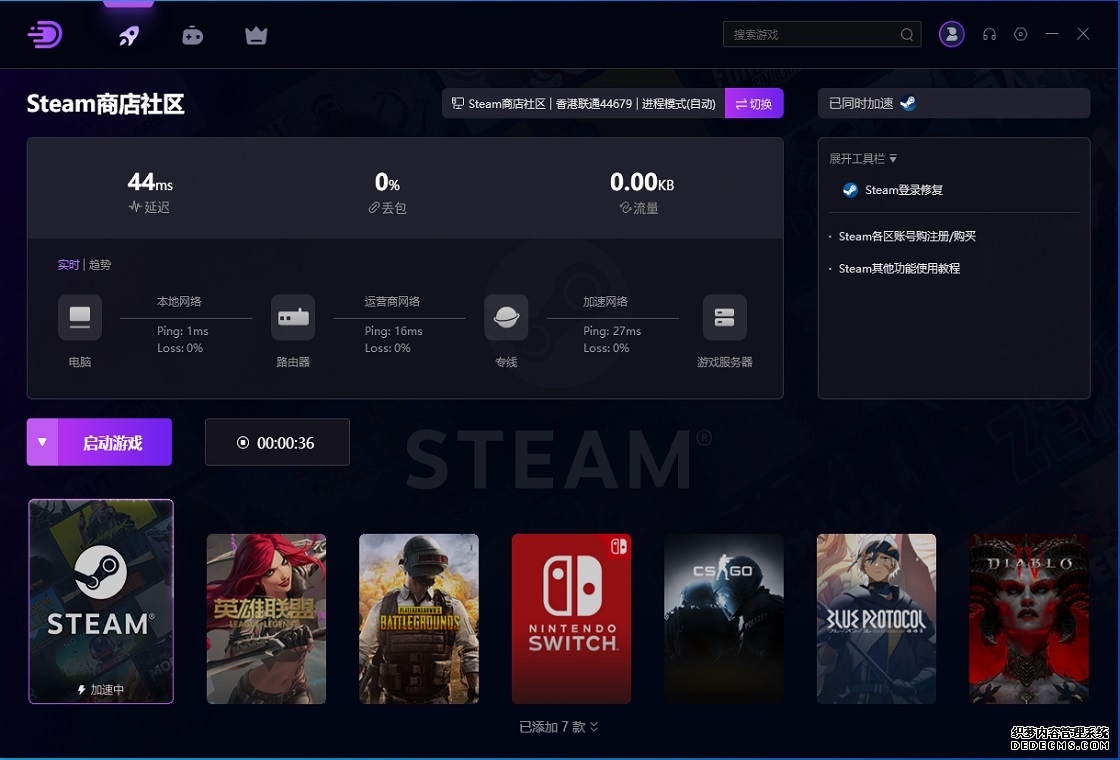Open the user profile avatar icon
Viewport: 1120px width, 760px height.
click(951, 34)
